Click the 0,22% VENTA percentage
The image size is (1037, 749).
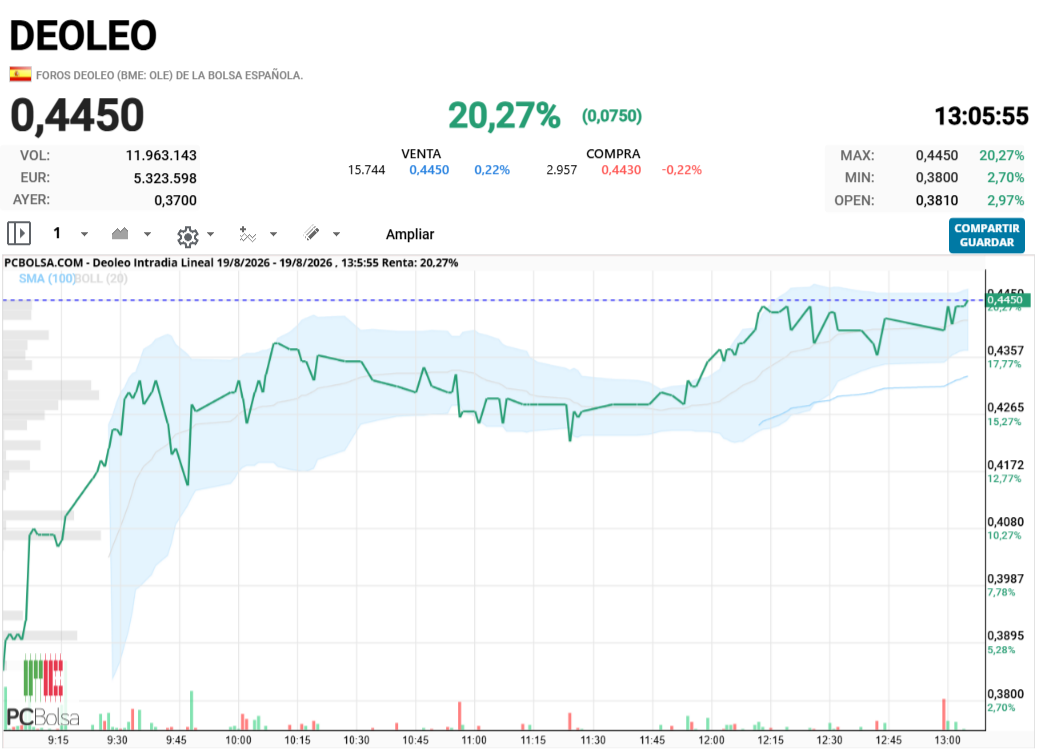492,170
